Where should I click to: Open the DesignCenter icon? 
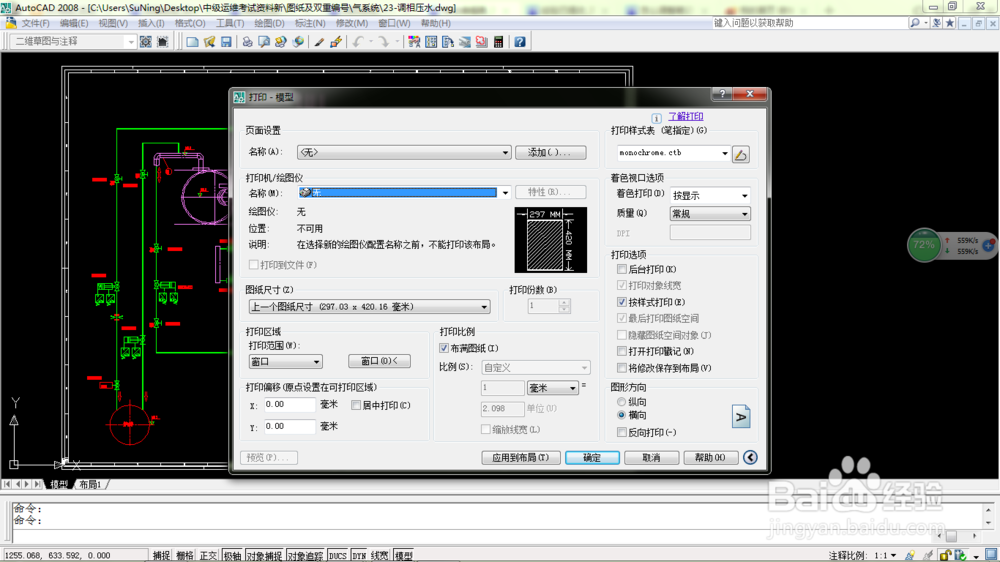[x=431, y=42]
